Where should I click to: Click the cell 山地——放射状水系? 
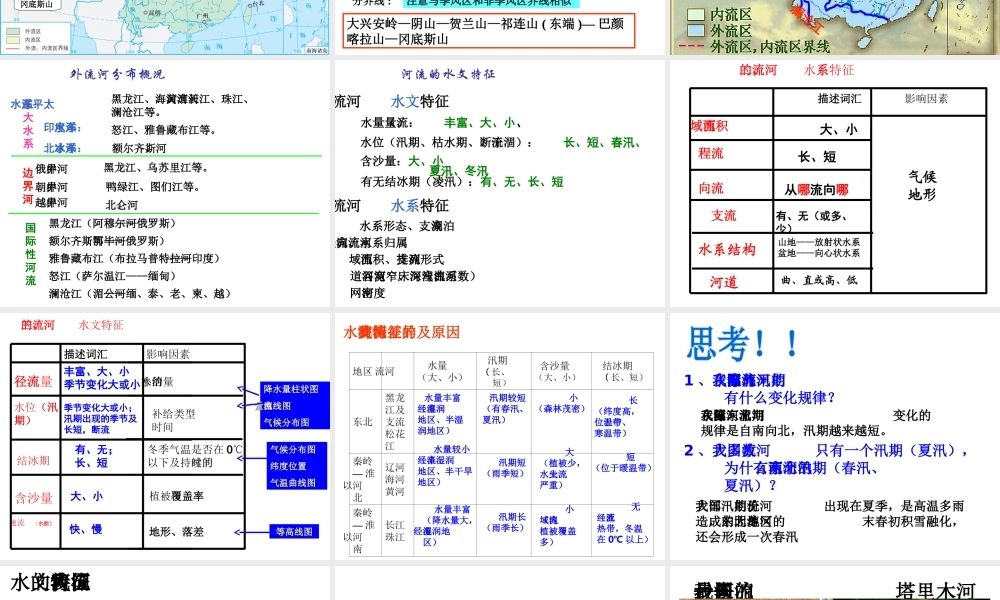[x=819, y=242]
